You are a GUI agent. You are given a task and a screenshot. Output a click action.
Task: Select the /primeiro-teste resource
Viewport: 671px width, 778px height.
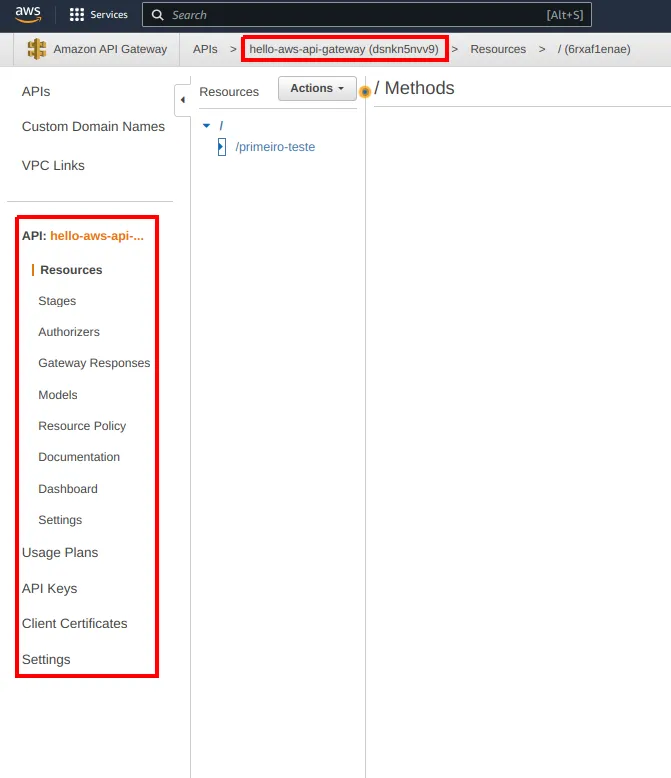tap(275, 147)
